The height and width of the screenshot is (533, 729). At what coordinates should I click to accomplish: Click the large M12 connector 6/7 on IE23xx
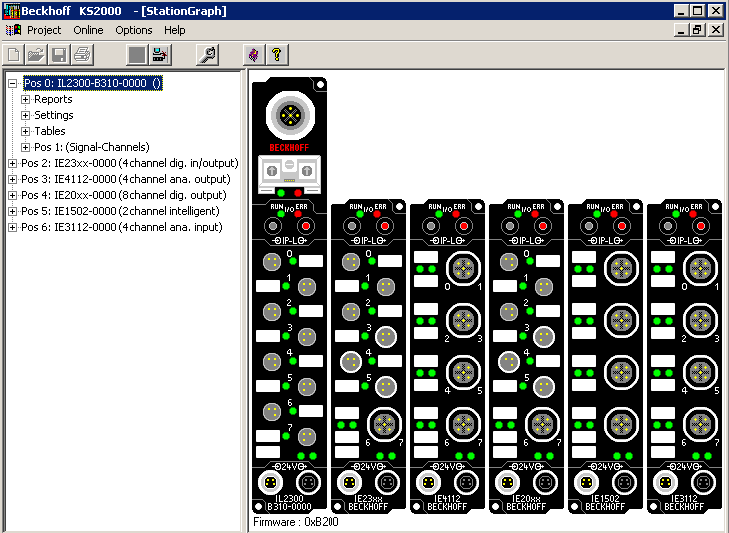(384, 424)
